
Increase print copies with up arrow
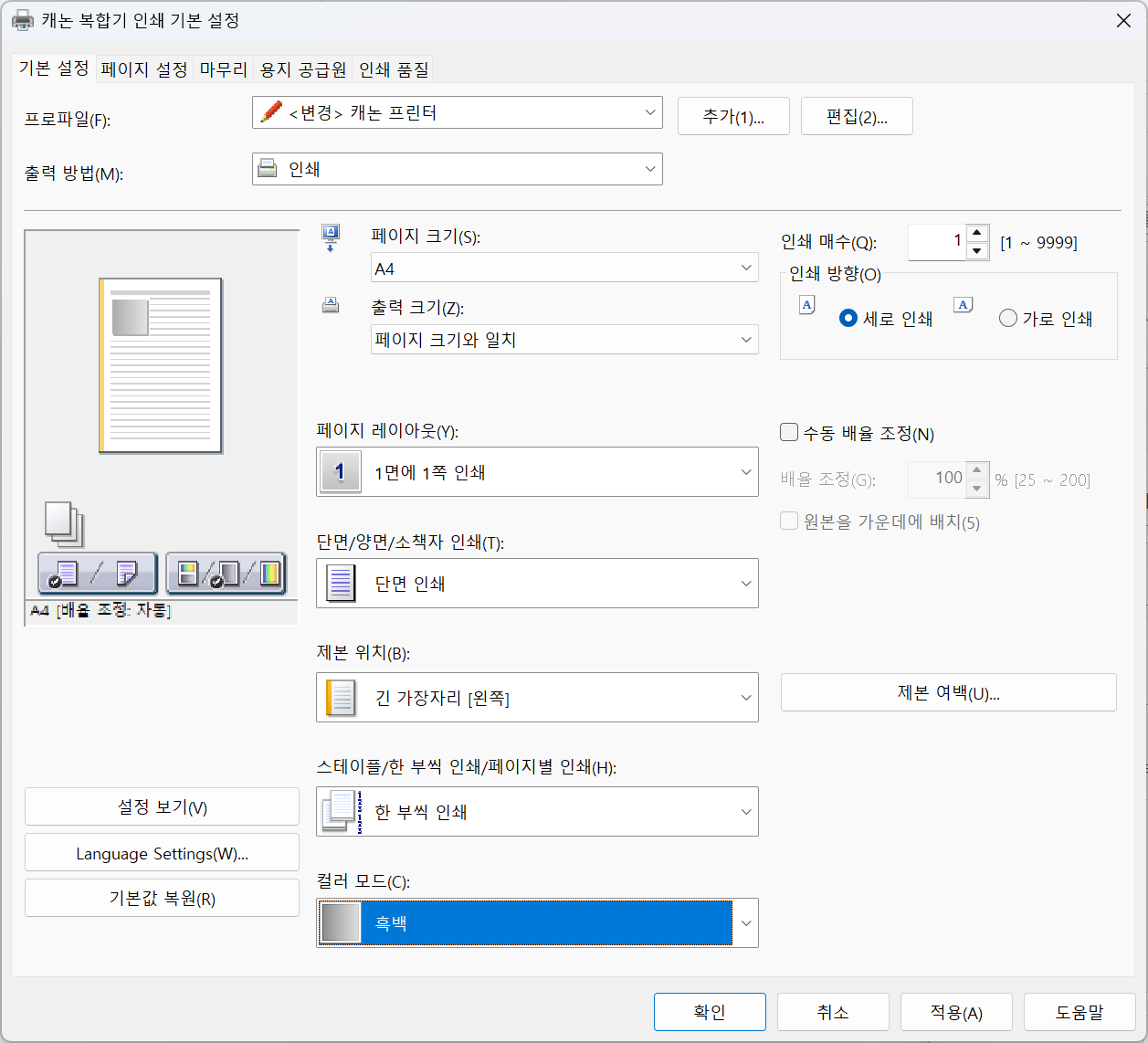[977, 234]
